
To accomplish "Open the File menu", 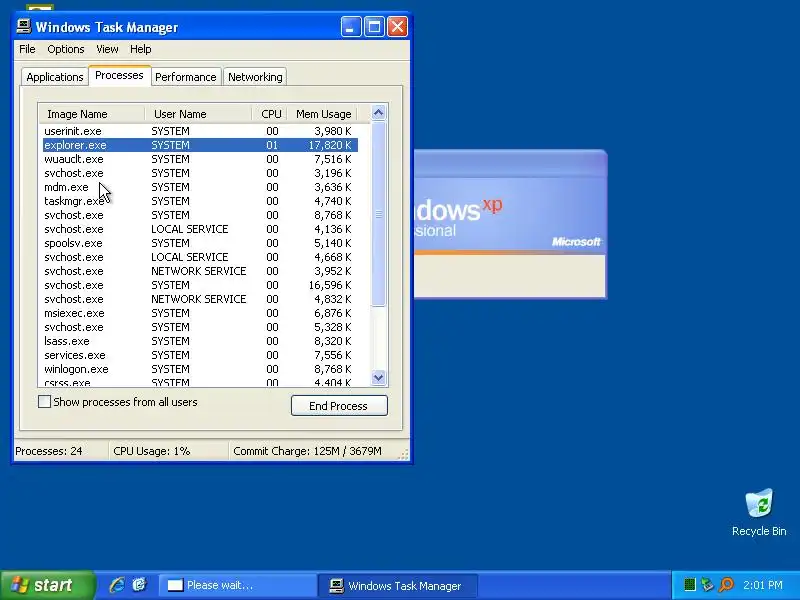I will pos(27,49).
